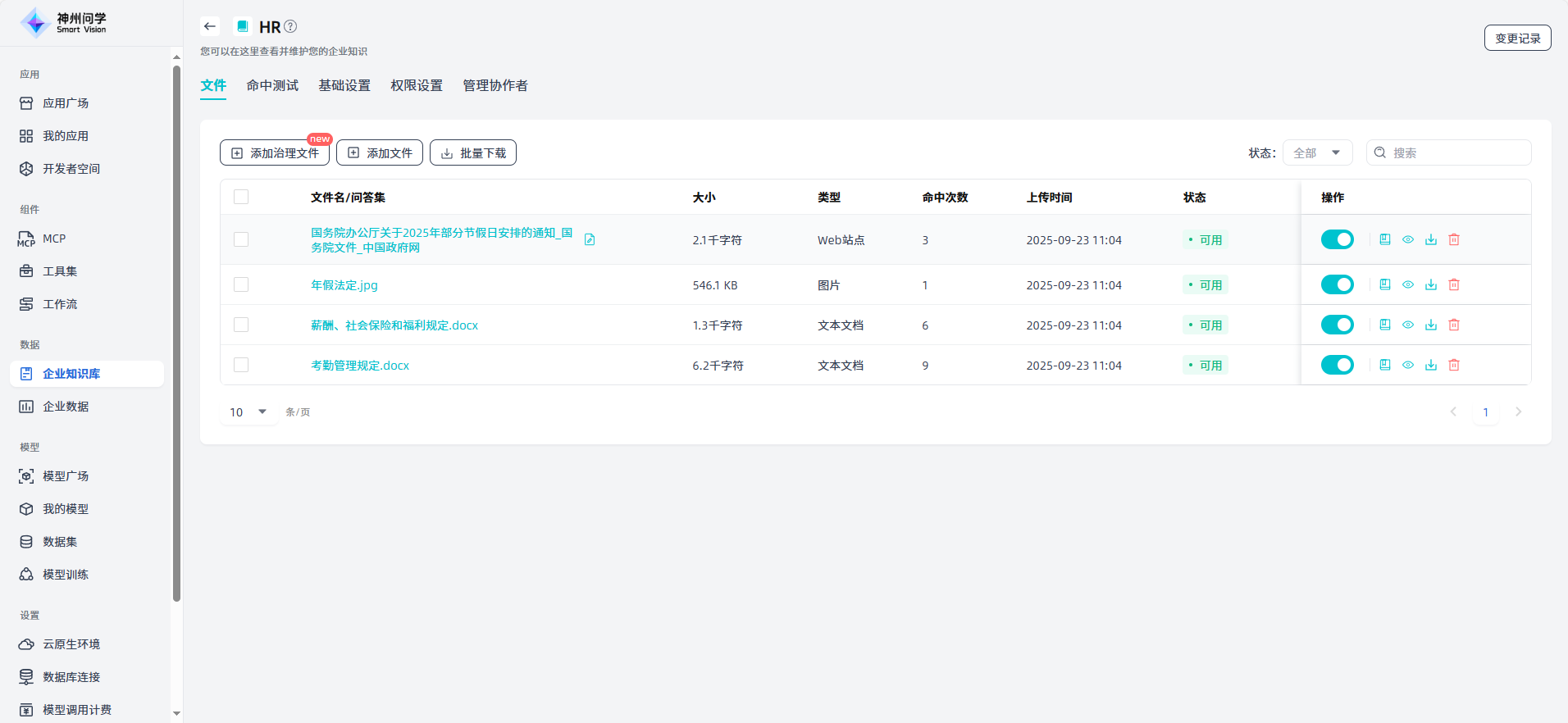Screen dimensions: 1568x723
Task: Click the 添加治理文件 button
Action: point(275,152)
